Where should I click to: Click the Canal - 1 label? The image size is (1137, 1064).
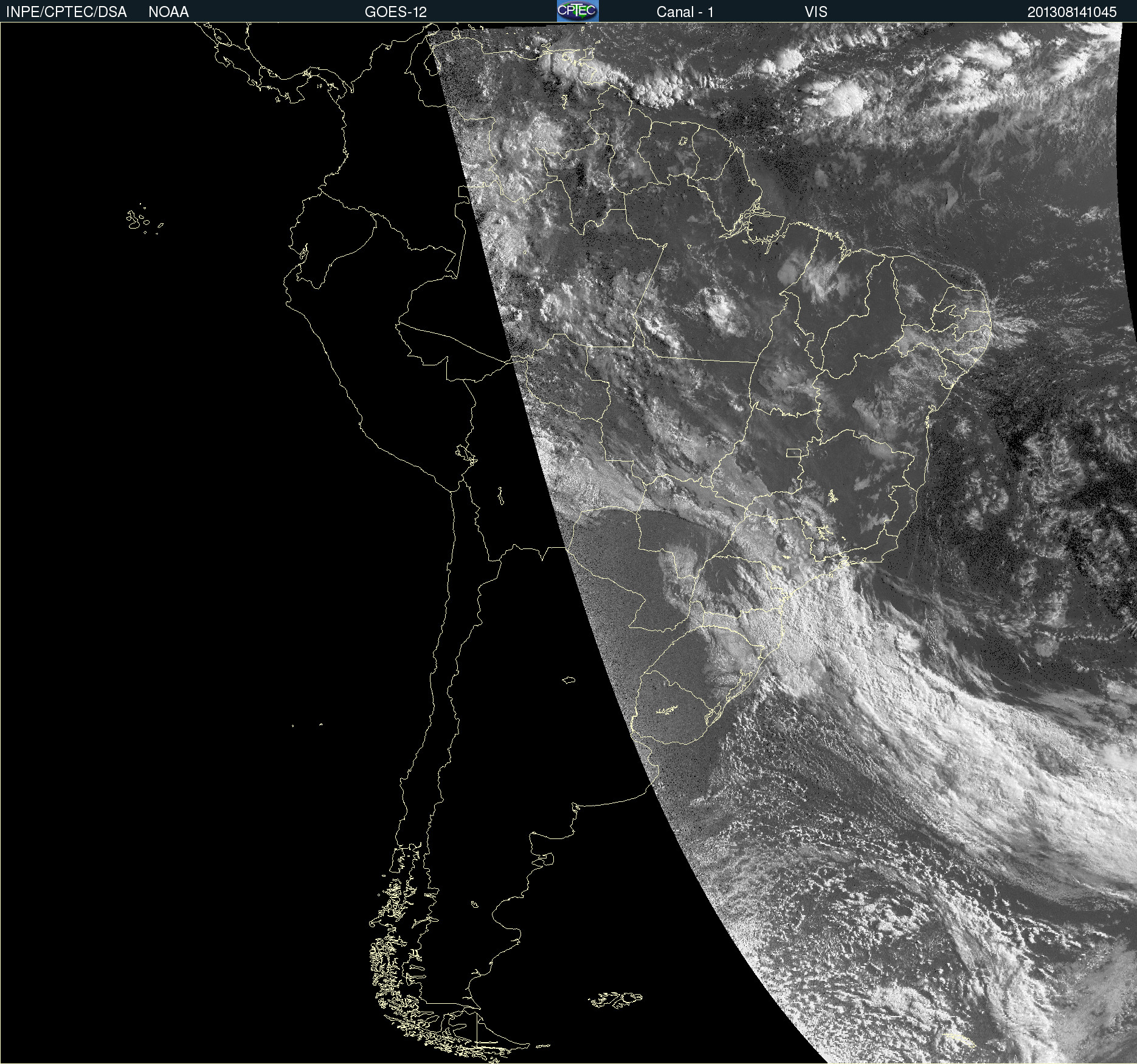pos(685,12)
